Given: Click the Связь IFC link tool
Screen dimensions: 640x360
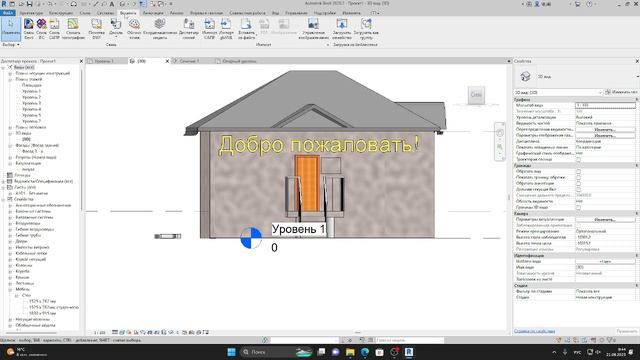Looking at the screenshot, I should (41, 29).
